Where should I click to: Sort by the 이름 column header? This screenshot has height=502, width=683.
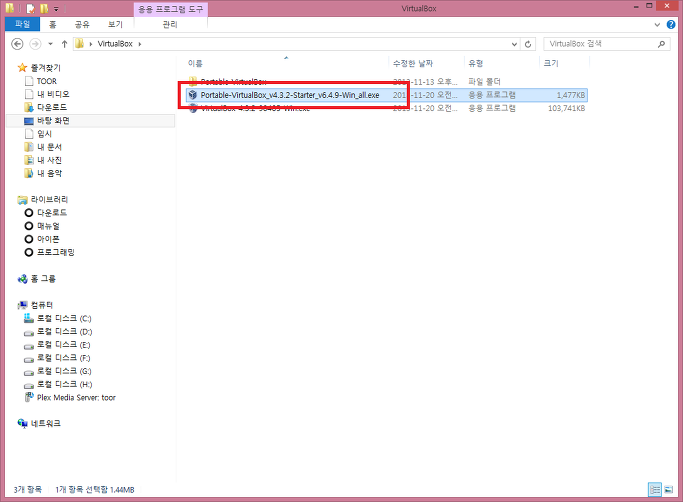pyautogui.click(x=195, y=64)
